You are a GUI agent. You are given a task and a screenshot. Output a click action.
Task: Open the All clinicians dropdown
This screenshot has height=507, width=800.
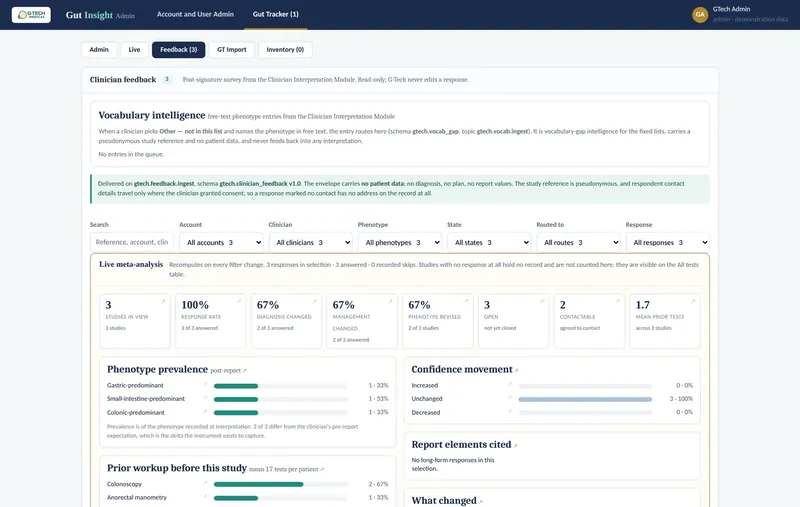point(311,242)
